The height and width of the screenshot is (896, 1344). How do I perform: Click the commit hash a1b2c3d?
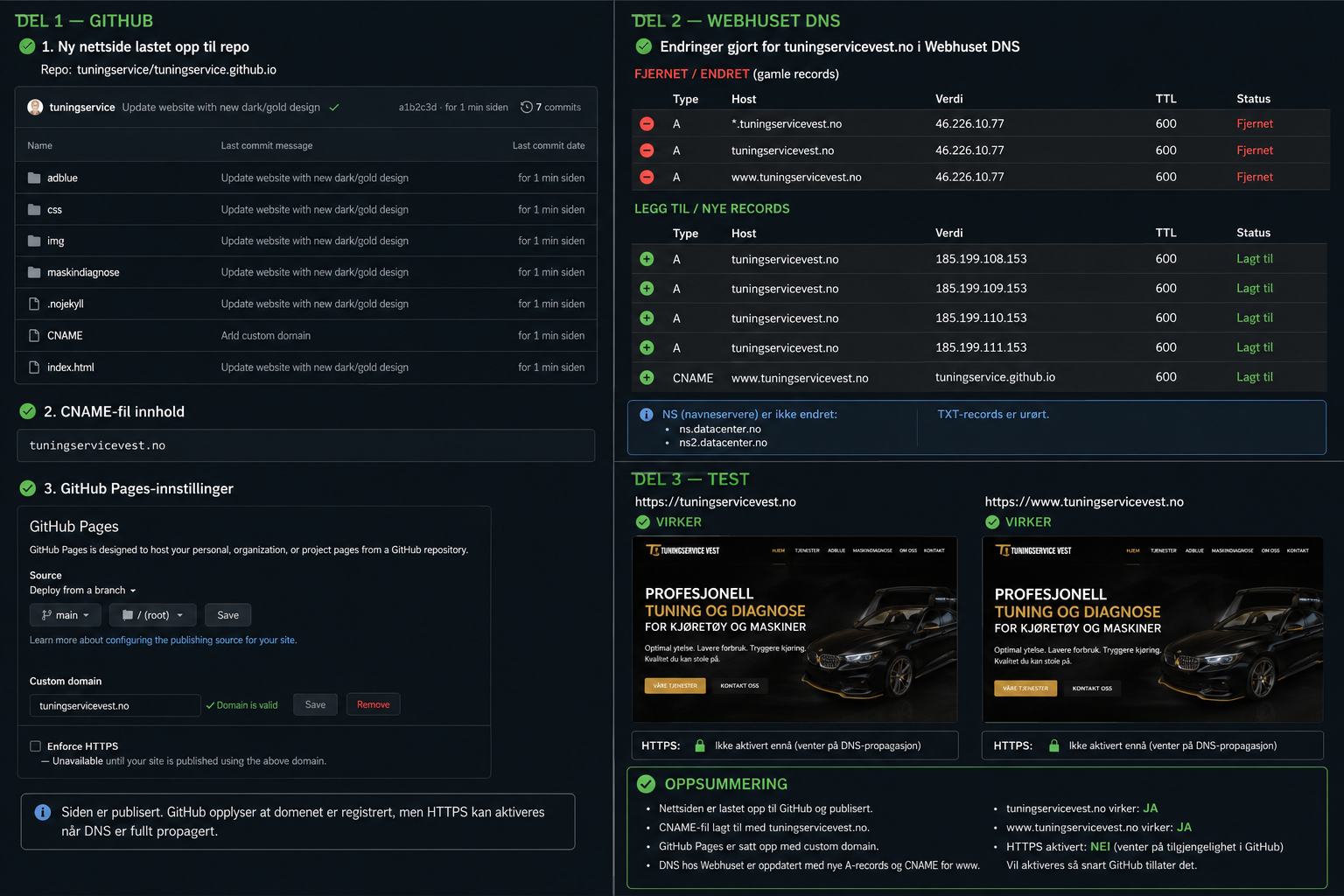417,108
